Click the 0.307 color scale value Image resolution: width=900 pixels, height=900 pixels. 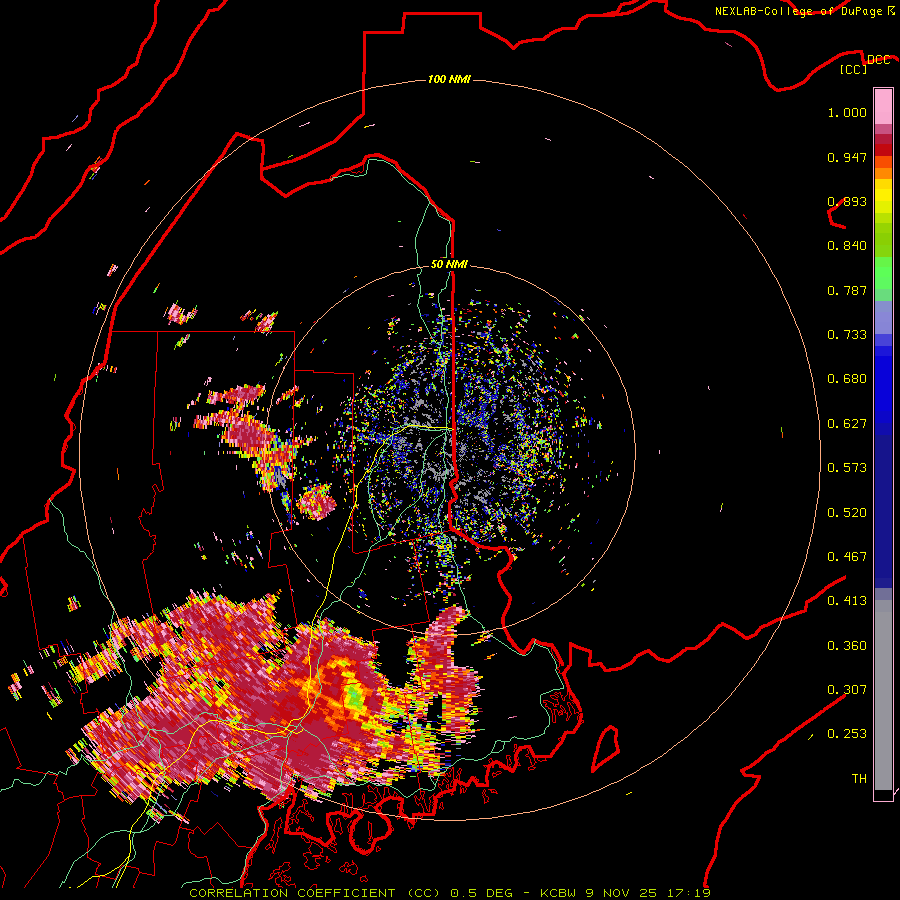847,690
